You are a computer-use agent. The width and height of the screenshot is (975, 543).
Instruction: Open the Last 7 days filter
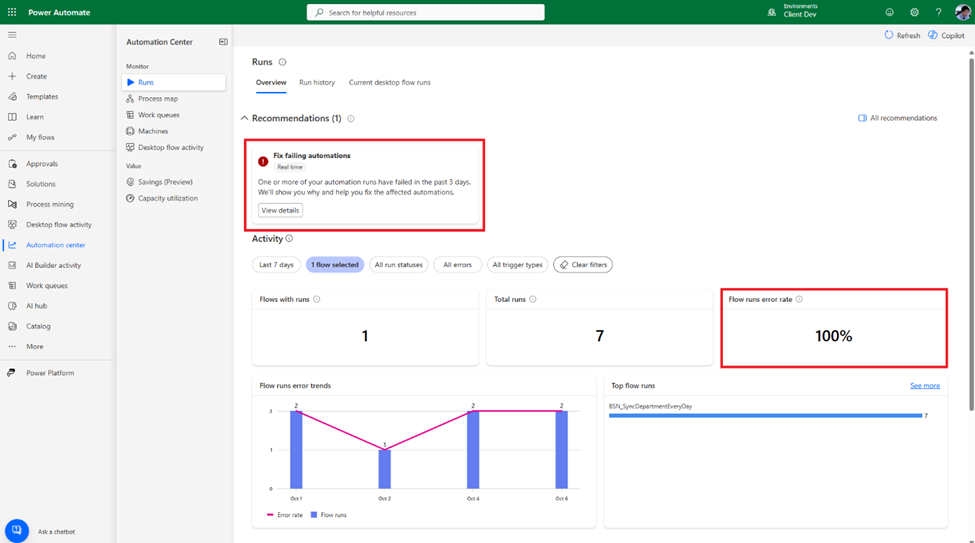coord(276,265)
